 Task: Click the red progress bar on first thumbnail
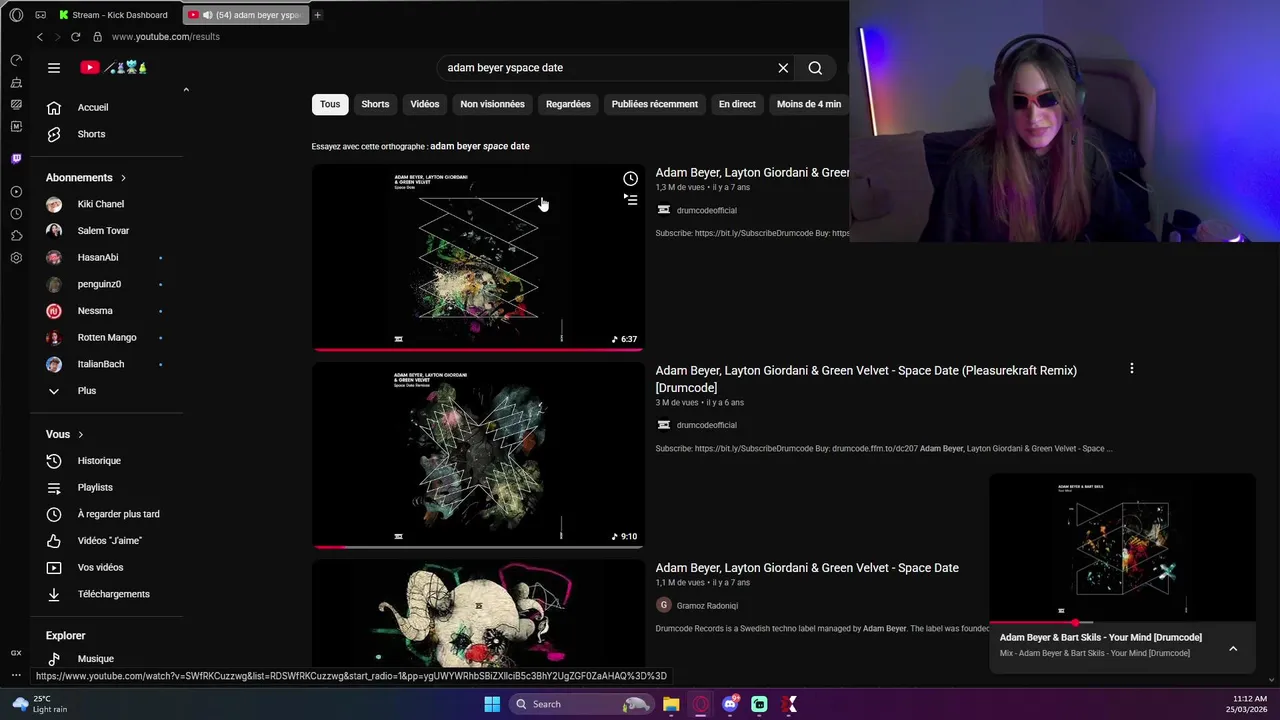478,350
